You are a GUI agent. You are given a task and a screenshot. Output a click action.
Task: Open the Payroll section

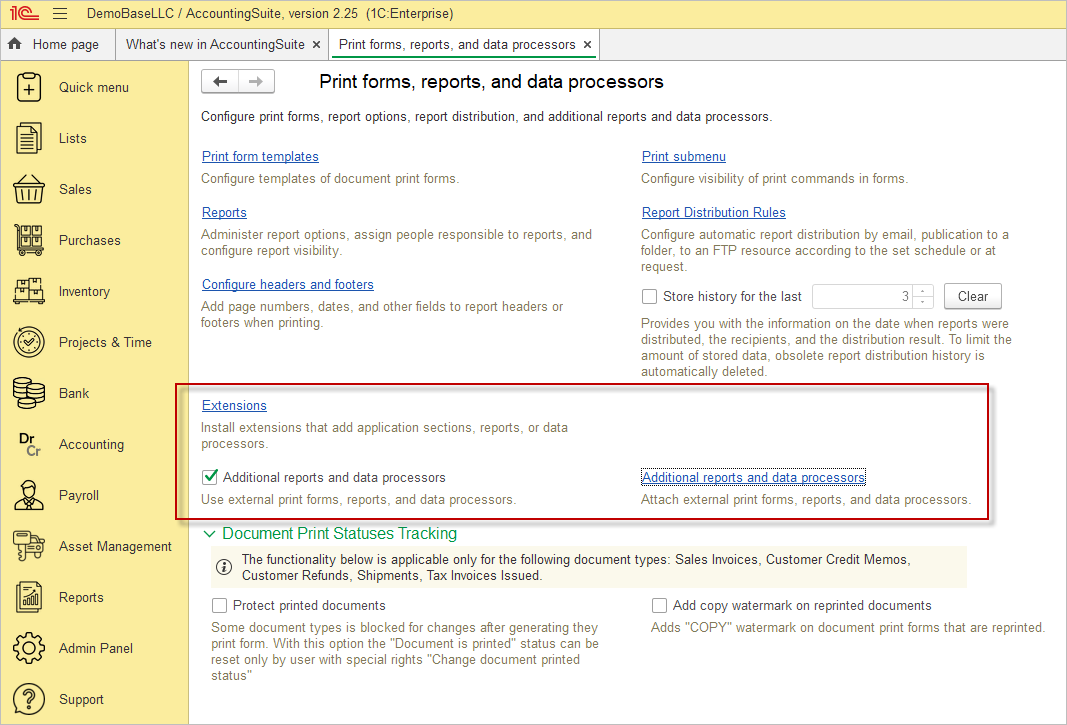pos(79,495)
